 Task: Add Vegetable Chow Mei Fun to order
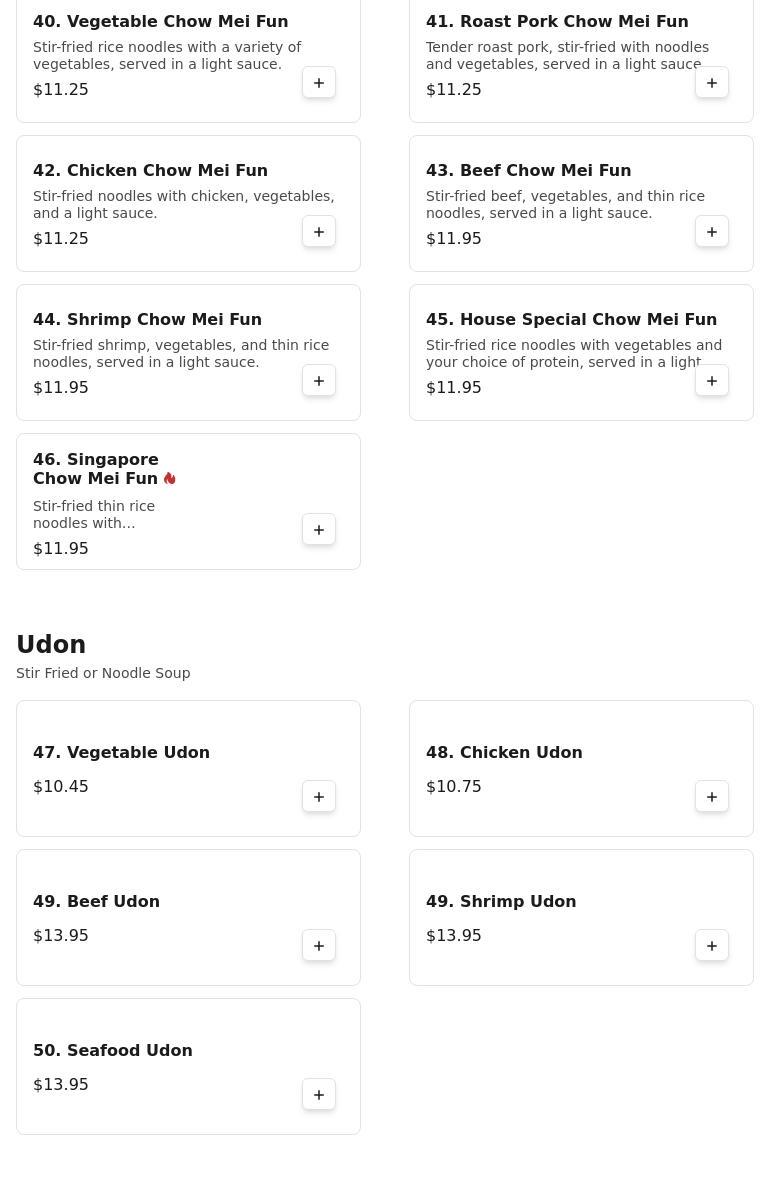point(319,83)
